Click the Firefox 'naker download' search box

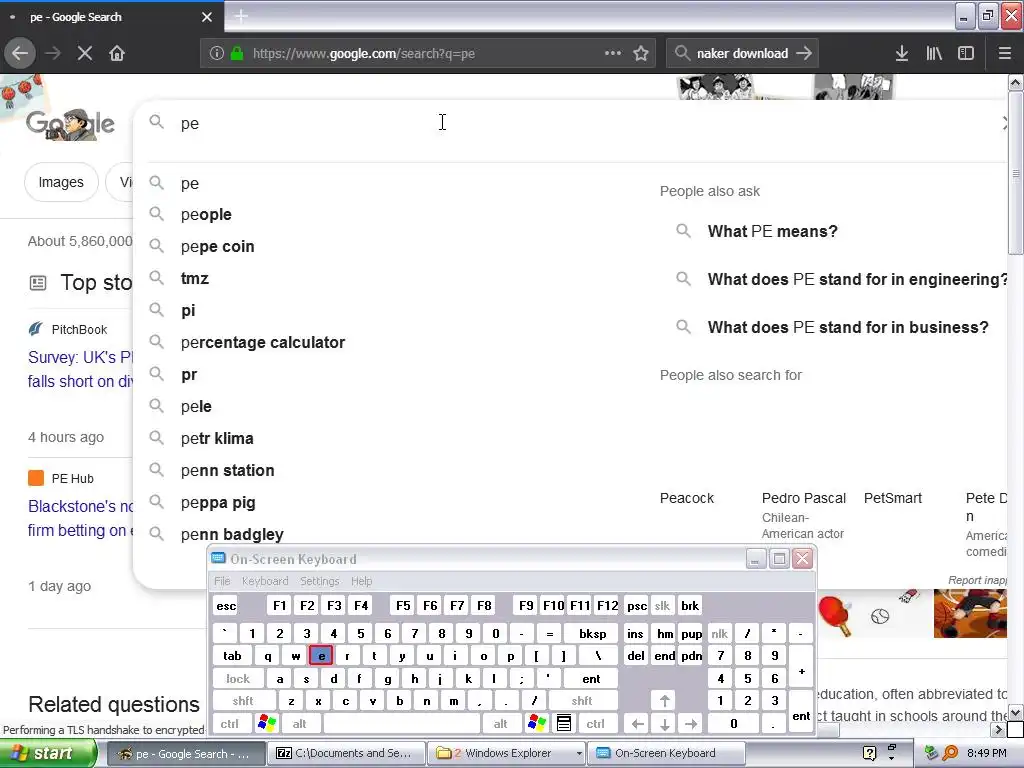coord(743,54)
